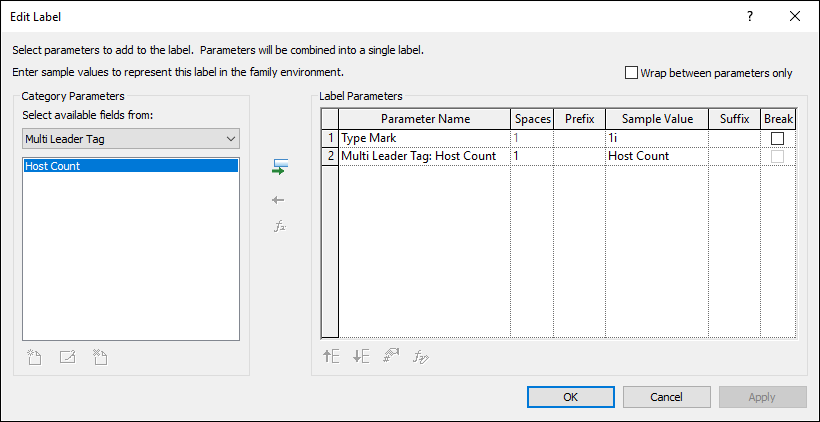
Task: Click the Sample Value cell for Type Mark
Action: click(x=656, y=138)
